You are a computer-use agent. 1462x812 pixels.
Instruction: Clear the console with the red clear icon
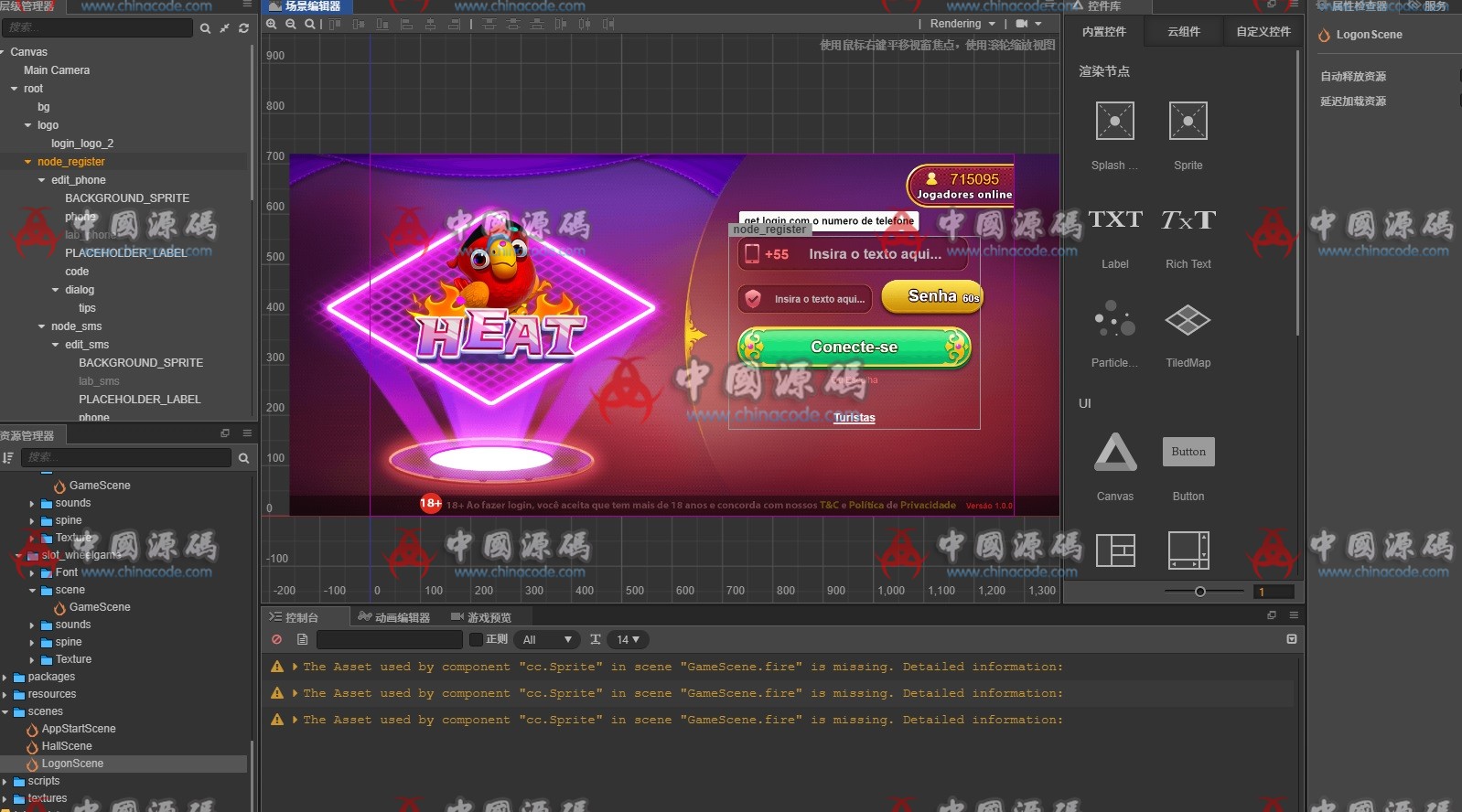[x=276, y=639]
